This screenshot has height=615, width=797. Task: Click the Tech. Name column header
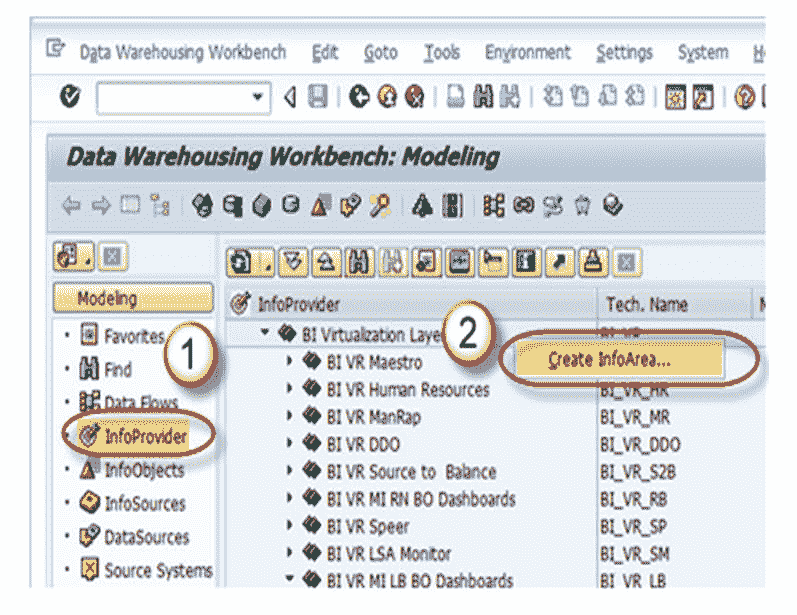[674, 304]
